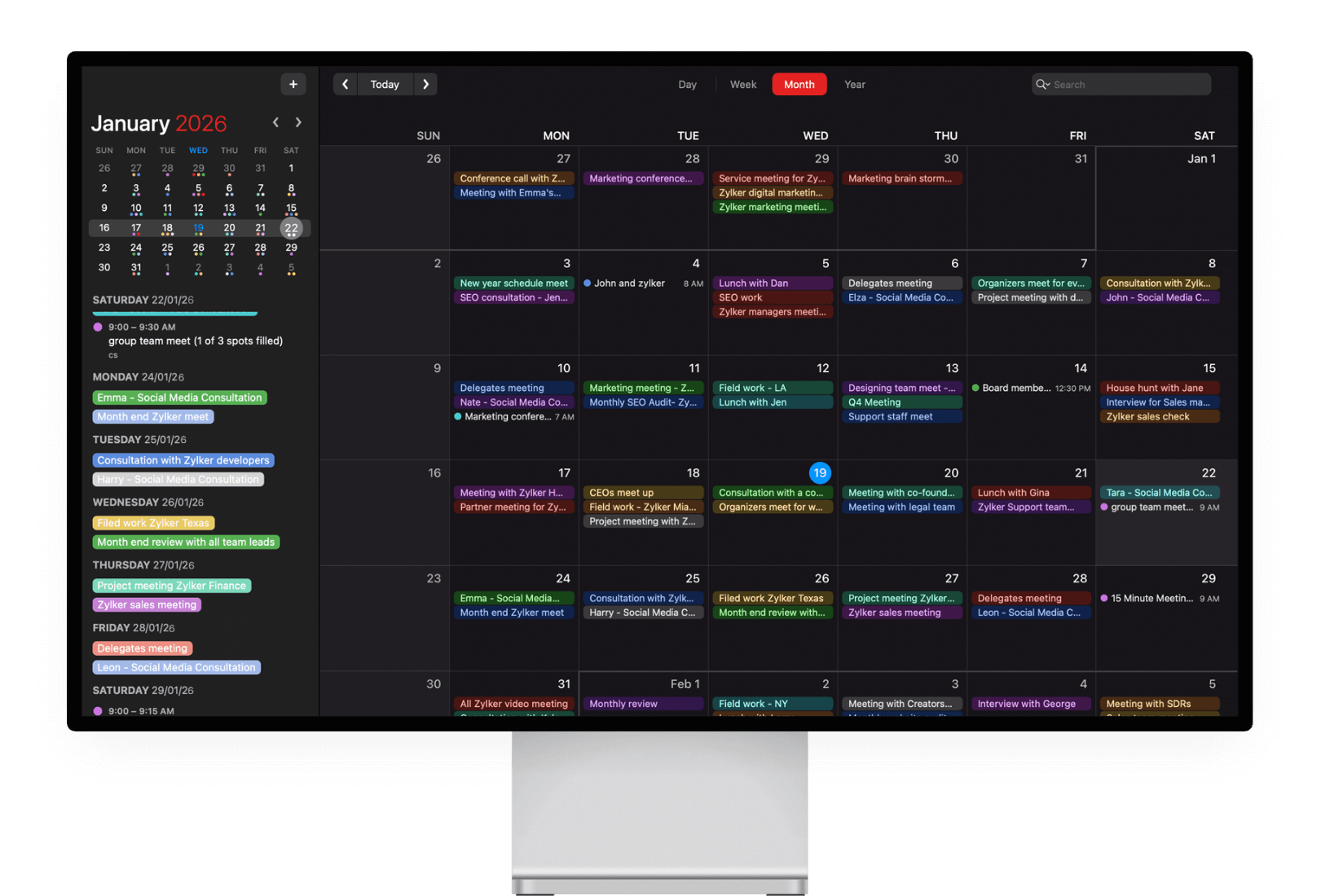The height and width of the screenshot is (896, 1321).
Task: Open sidebar event 'Emma - Social Media Consultation'
Action: [180, 397]
